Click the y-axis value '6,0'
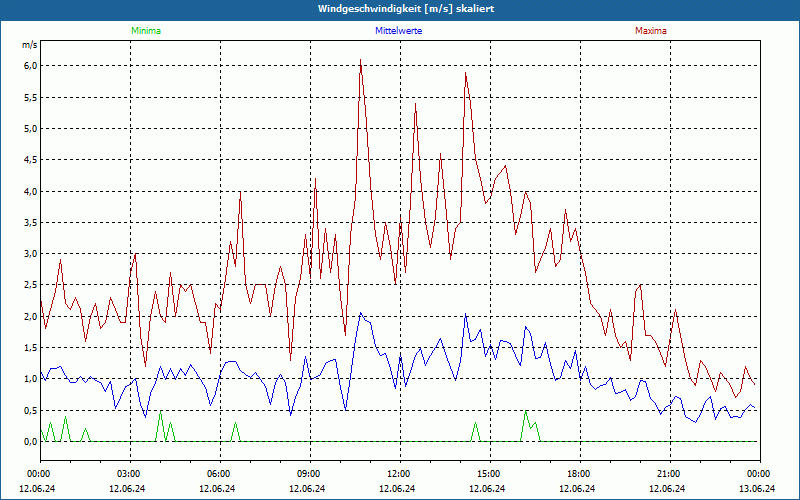This screenshot has width=800, height=500. click(x=31, y=66)
